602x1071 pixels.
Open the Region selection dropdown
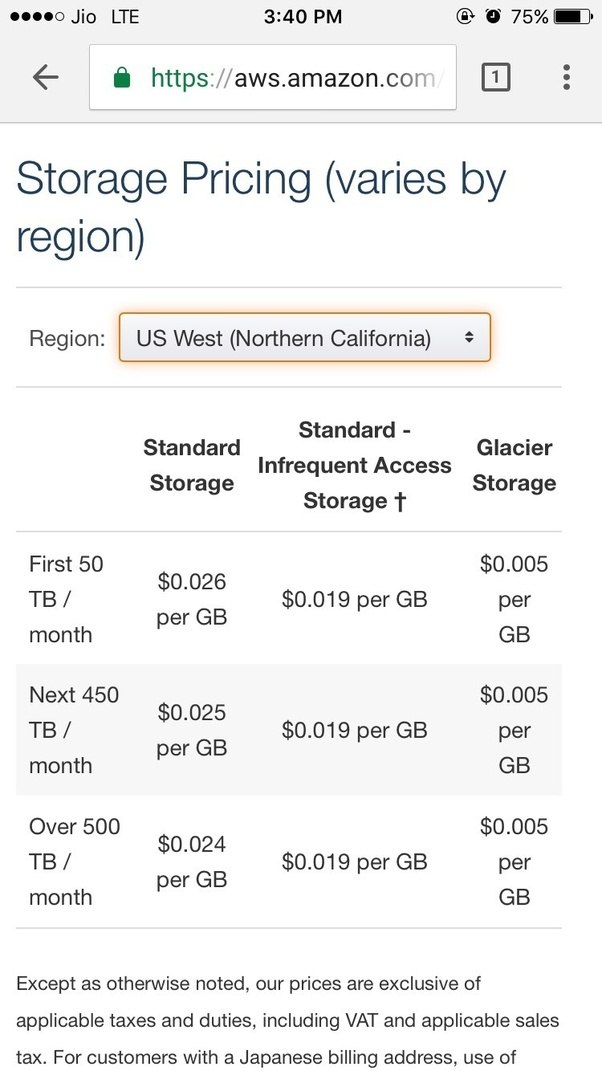click(x=302, y=338)
